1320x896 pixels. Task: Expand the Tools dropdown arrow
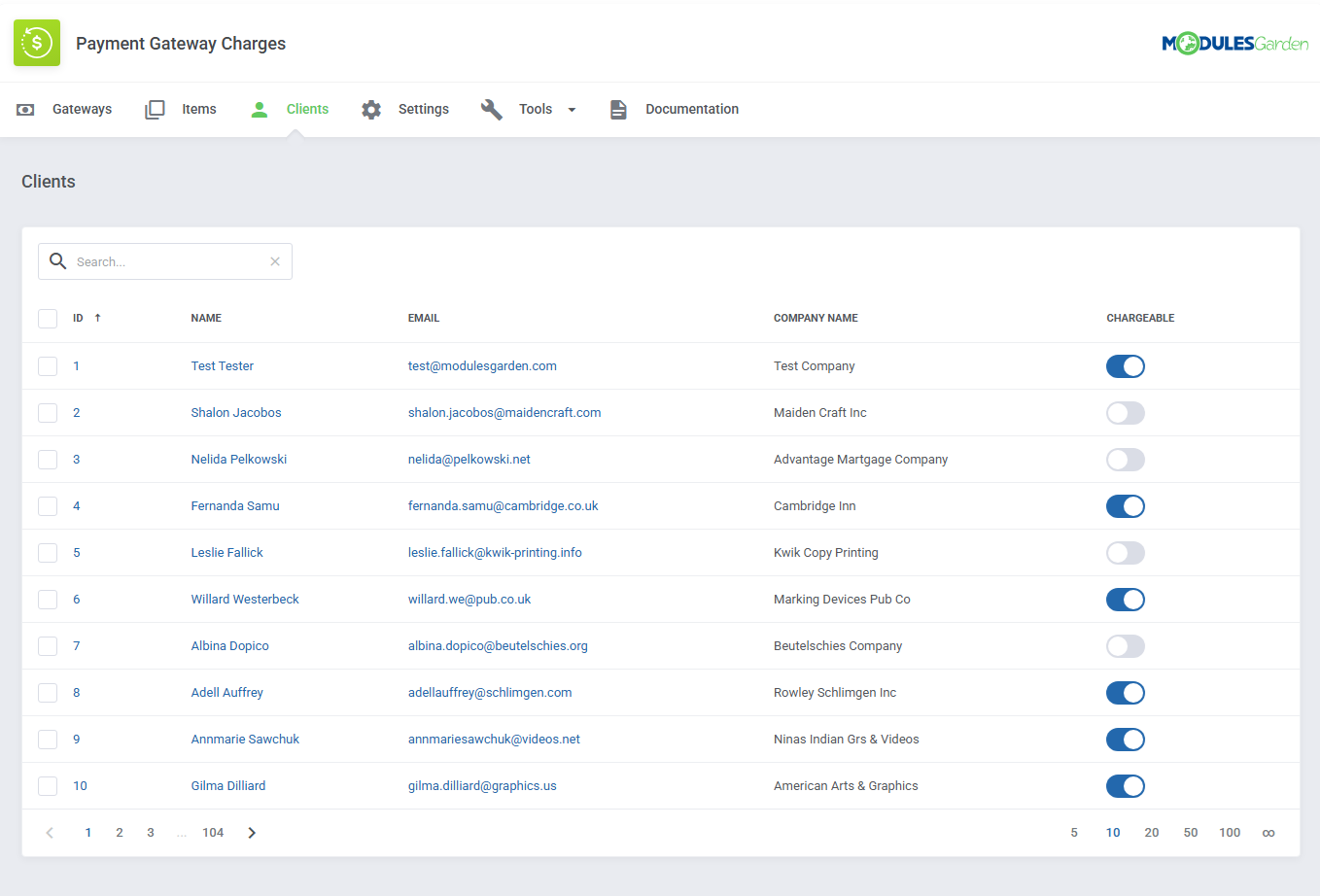(573, 111)
